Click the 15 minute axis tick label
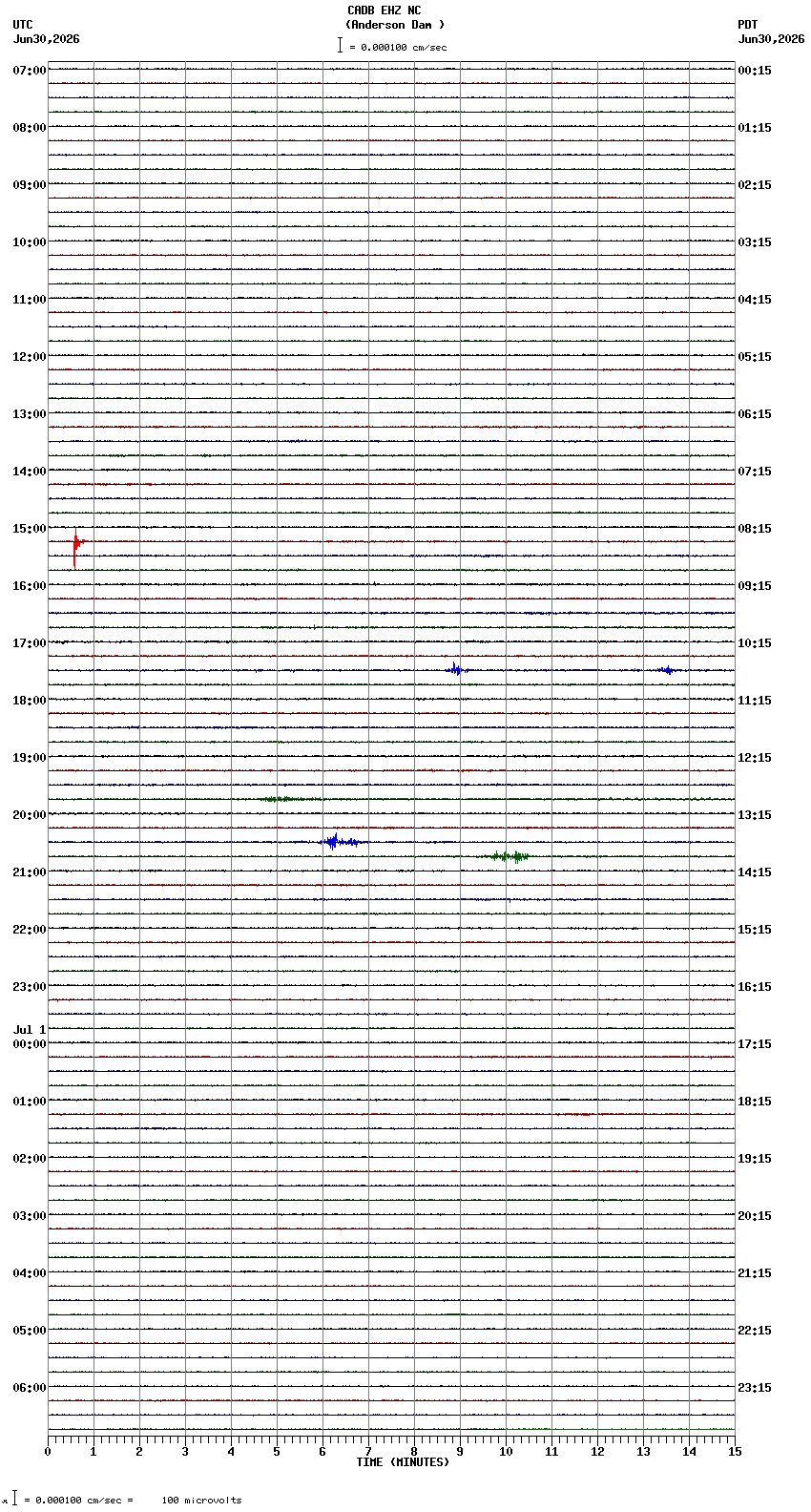811x1512 pixels. [735, 1452]
